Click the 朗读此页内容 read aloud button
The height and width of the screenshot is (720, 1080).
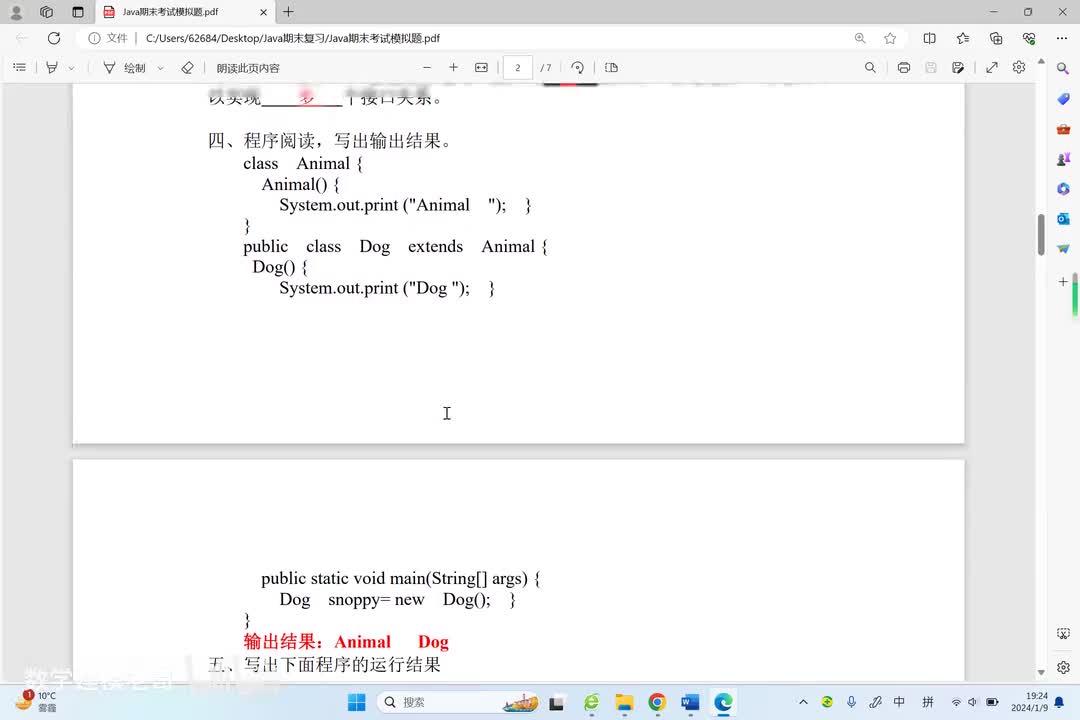(x=248, y=68)
